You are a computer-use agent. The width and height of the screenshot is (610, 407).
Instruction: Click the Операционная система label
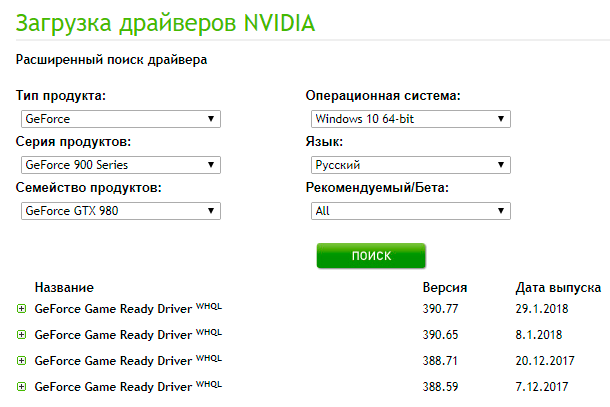coord(383,96)
